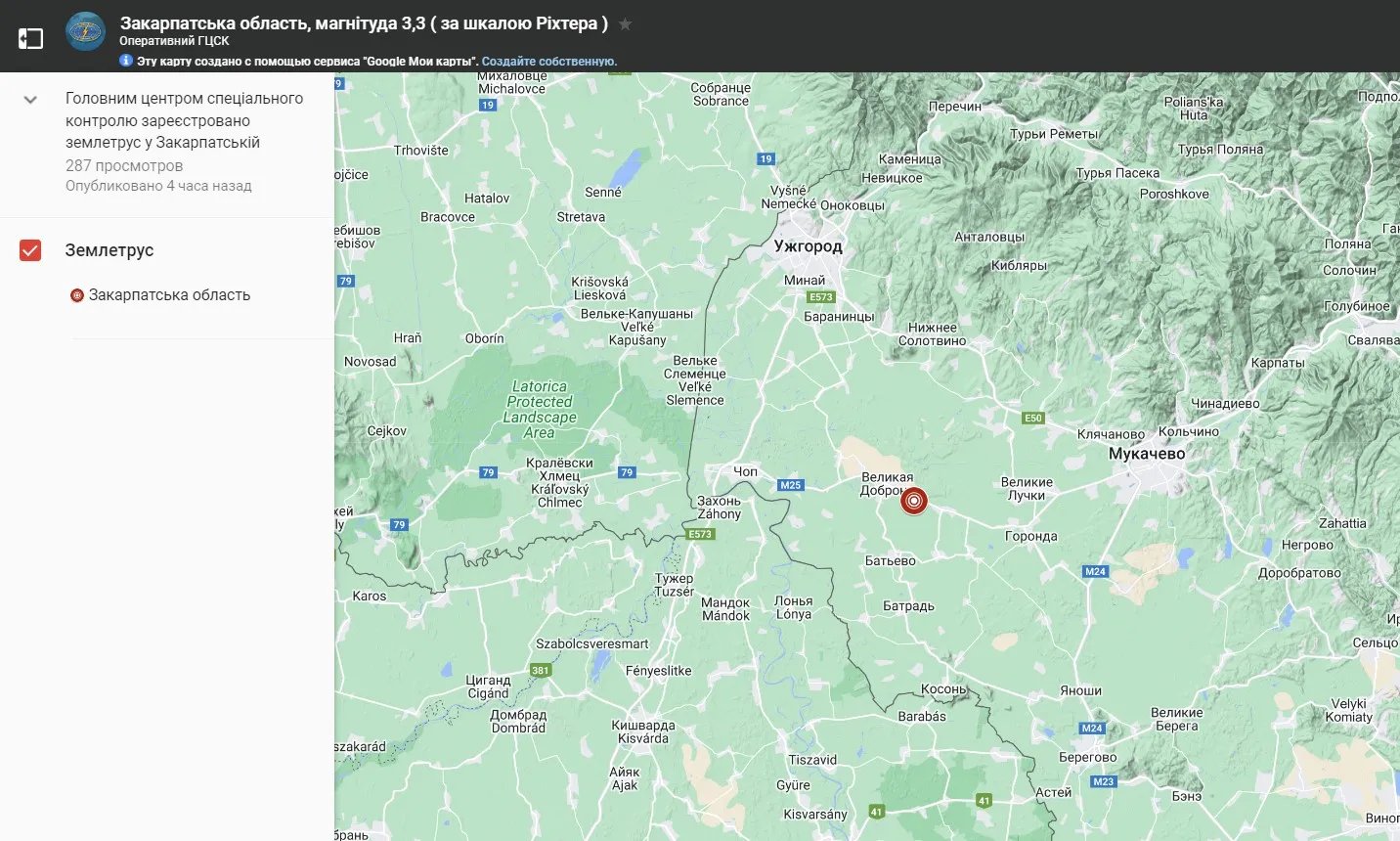1400x841 pixels.
Task: Click the blue info icon in the header
Action: 126,61
